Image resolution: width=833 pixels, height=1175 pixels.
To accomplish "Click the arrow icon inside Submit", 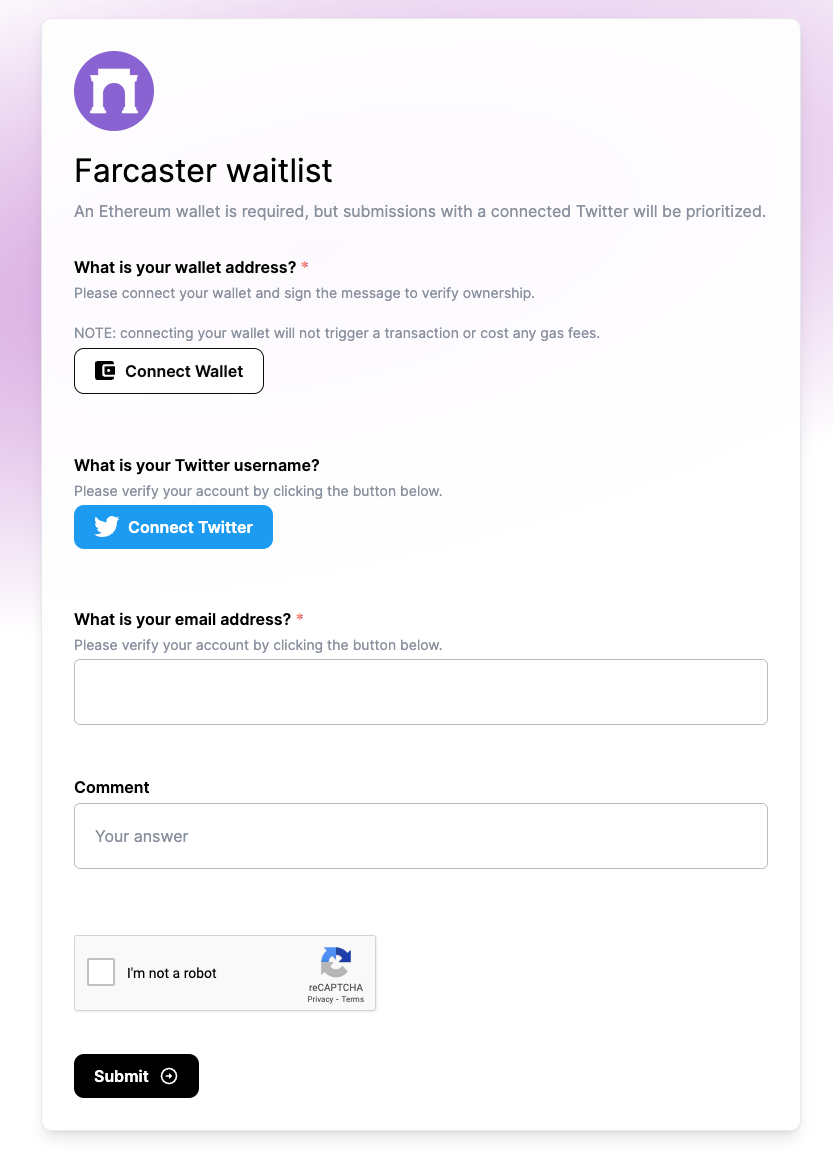I will click(x=169, y=1076).
